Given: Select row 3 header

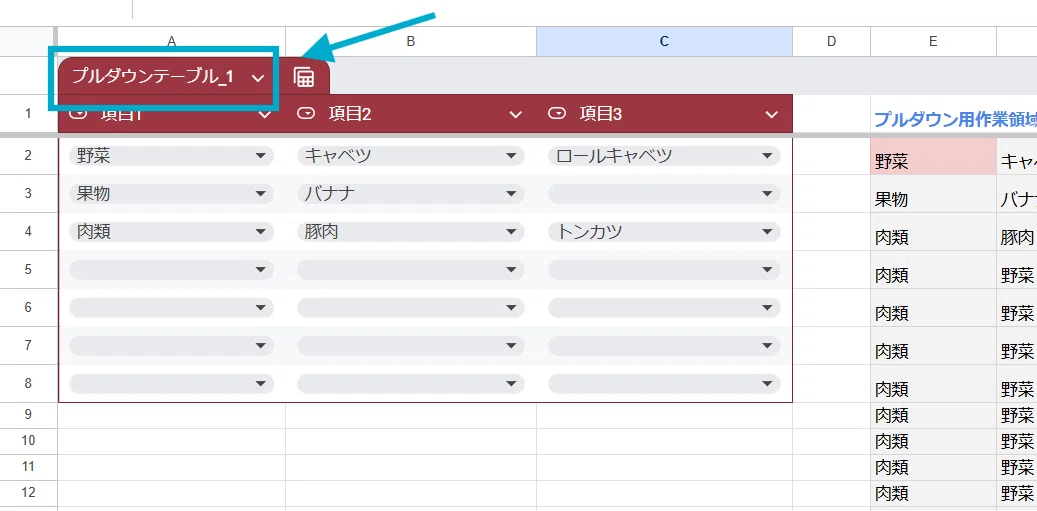Looking at the screenshot, I should point(28,194).
